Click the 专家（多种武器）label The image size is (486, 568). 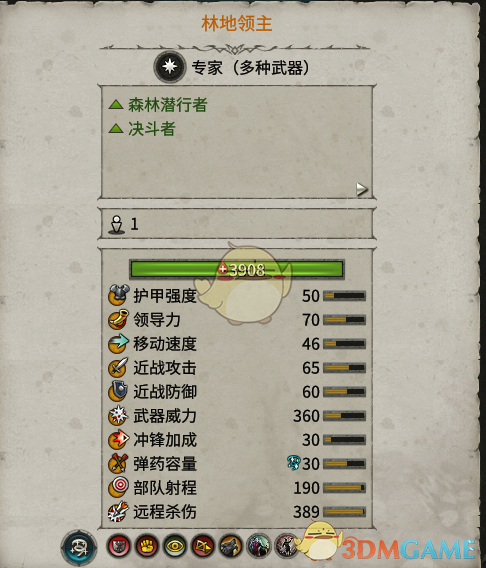click(250, 68)
